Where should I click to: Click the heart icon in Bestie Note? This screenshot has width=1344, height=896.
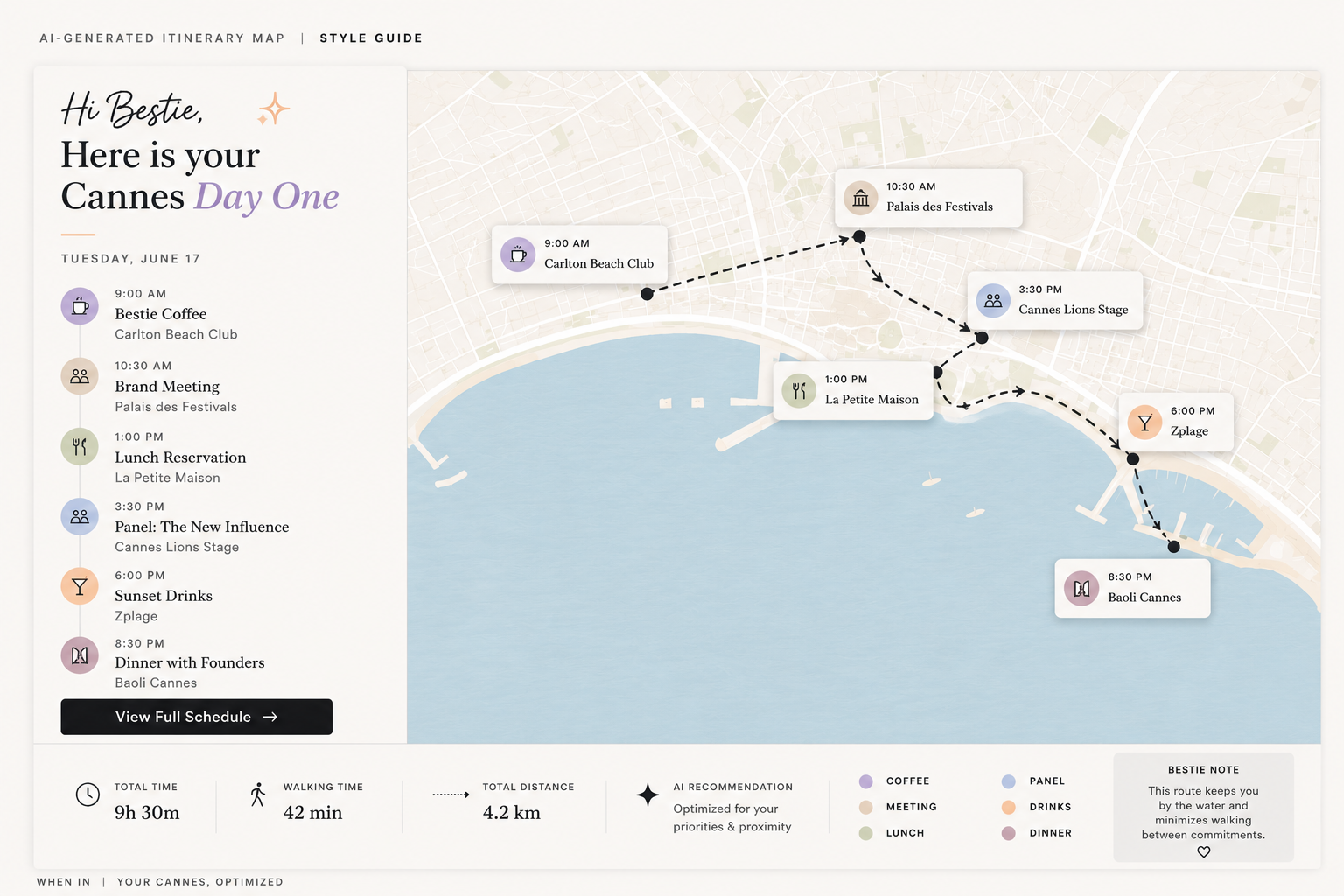[x=1204, y=851]
